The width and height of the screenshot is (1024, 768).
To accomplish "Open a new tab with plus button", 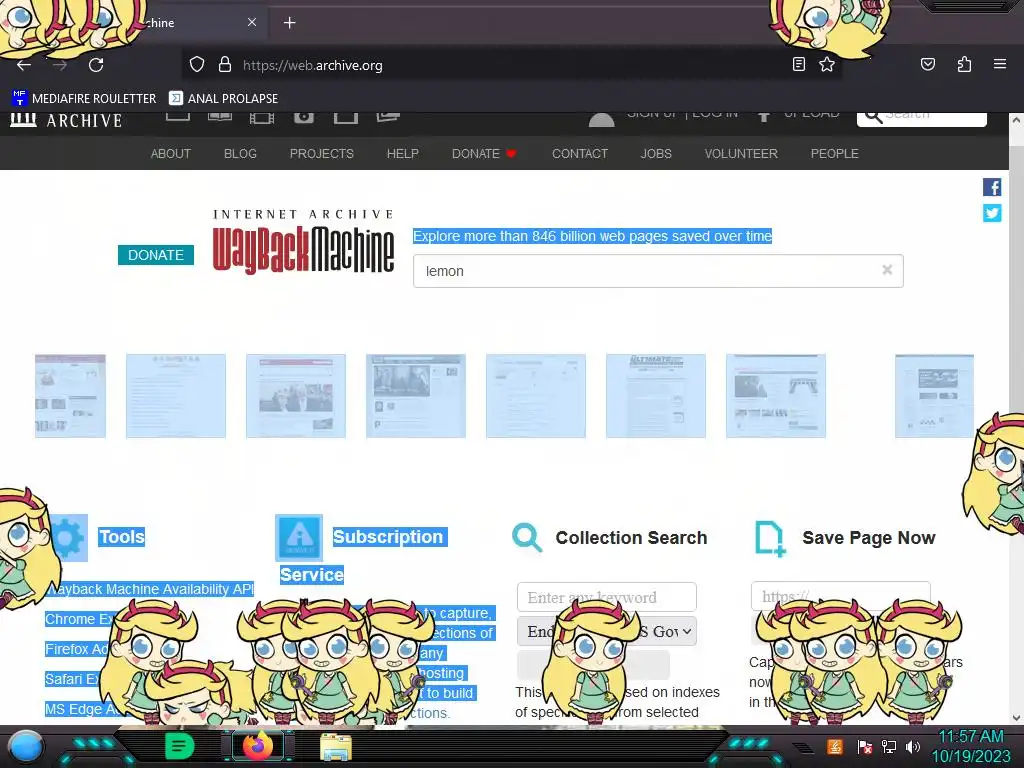I will [x=289, y=23].
